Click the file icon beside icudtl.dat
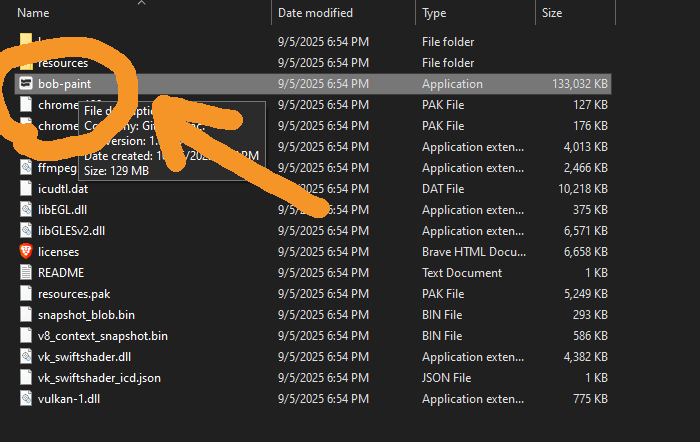Screen dimensions: 700x442 [x=26, y=188]
